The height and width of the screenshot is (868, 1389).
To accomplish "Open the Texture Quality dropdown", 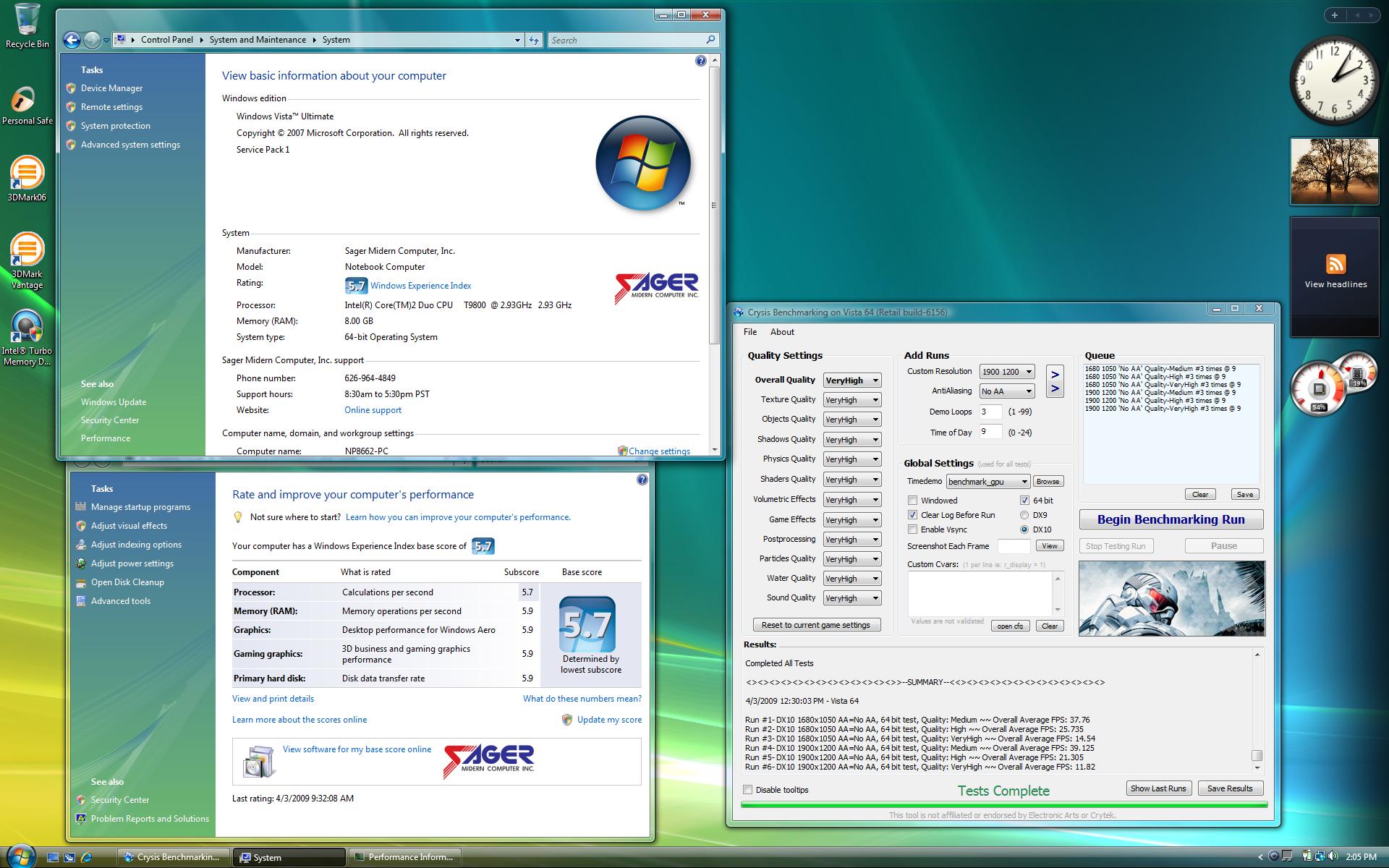I will point(851,400).
